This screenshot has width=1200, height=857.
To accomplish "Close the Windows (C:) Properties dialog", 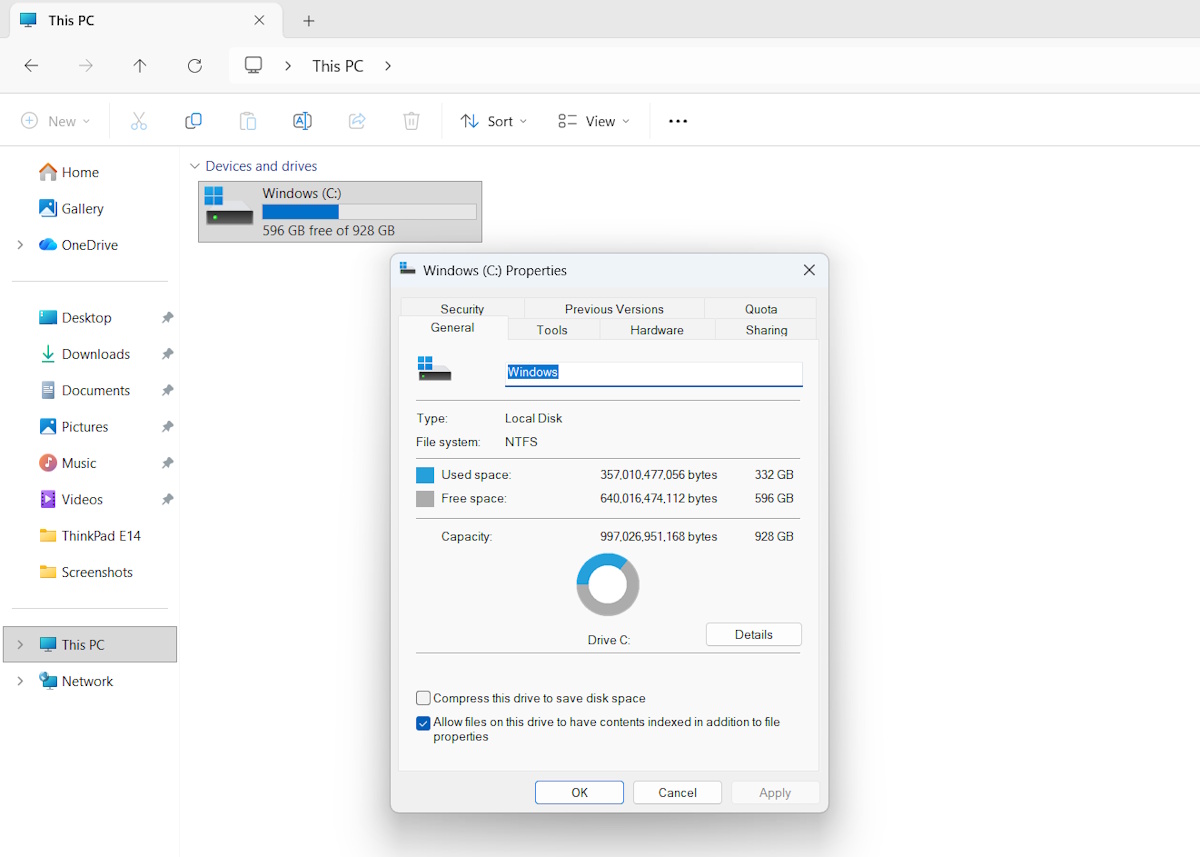I will click(x=809, y=270).
